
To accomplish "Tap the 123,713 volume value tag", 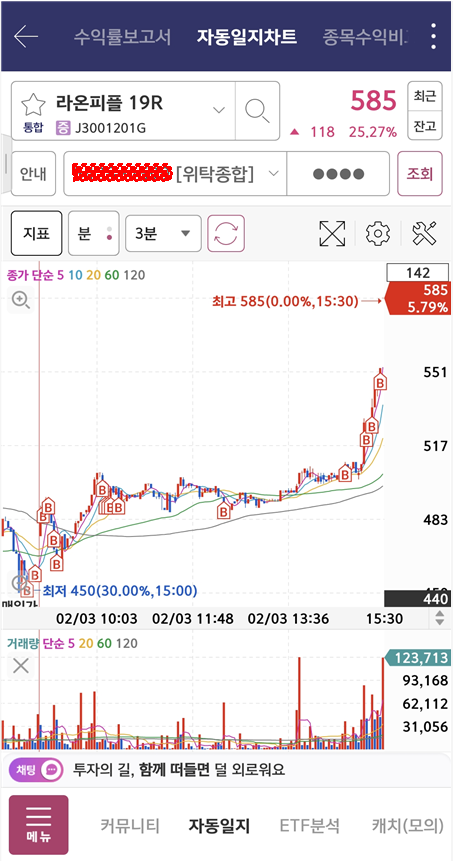I will (417, 657).
